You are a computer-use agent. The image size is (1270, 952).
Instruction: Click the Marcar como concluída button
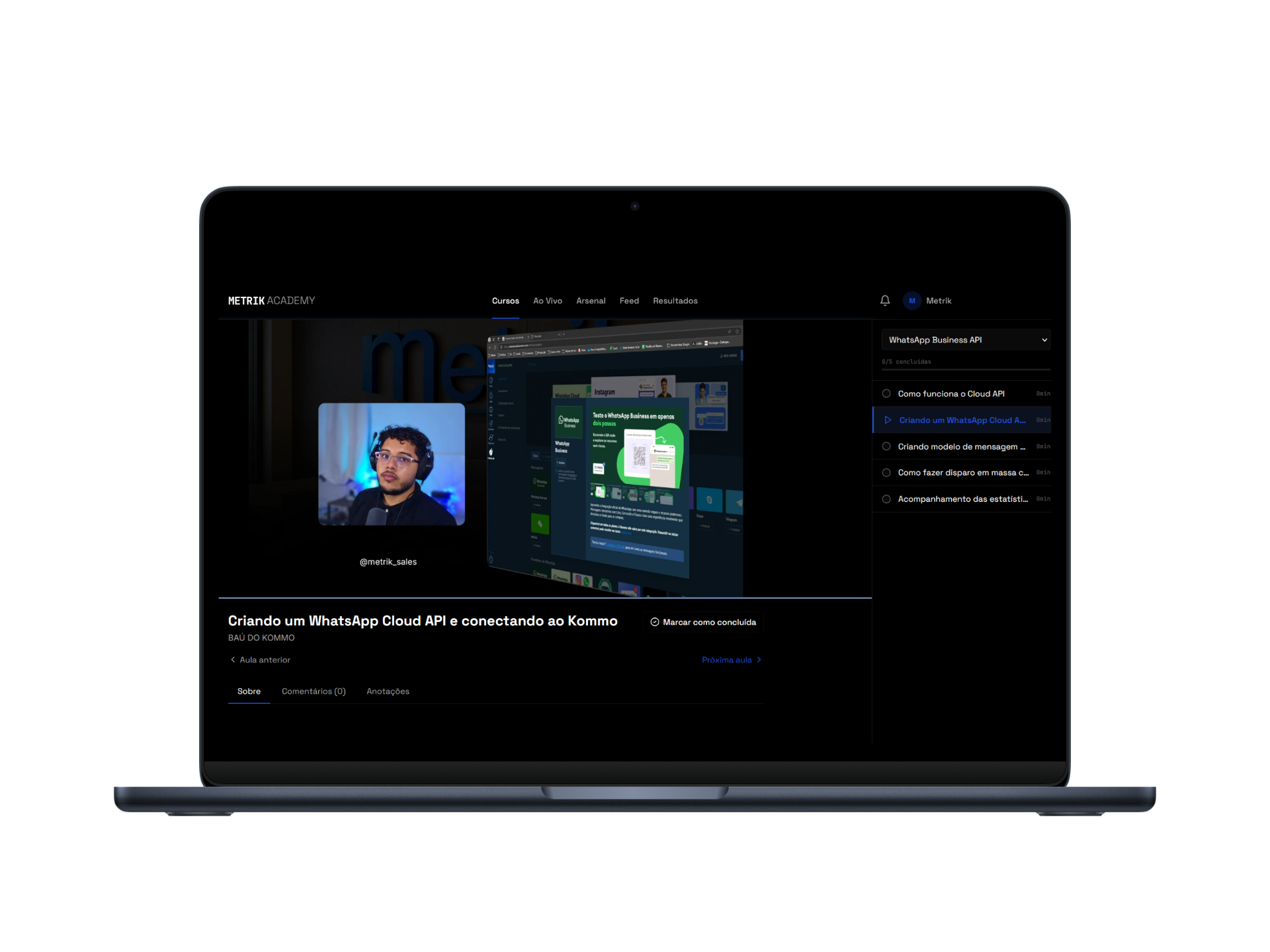709,622
